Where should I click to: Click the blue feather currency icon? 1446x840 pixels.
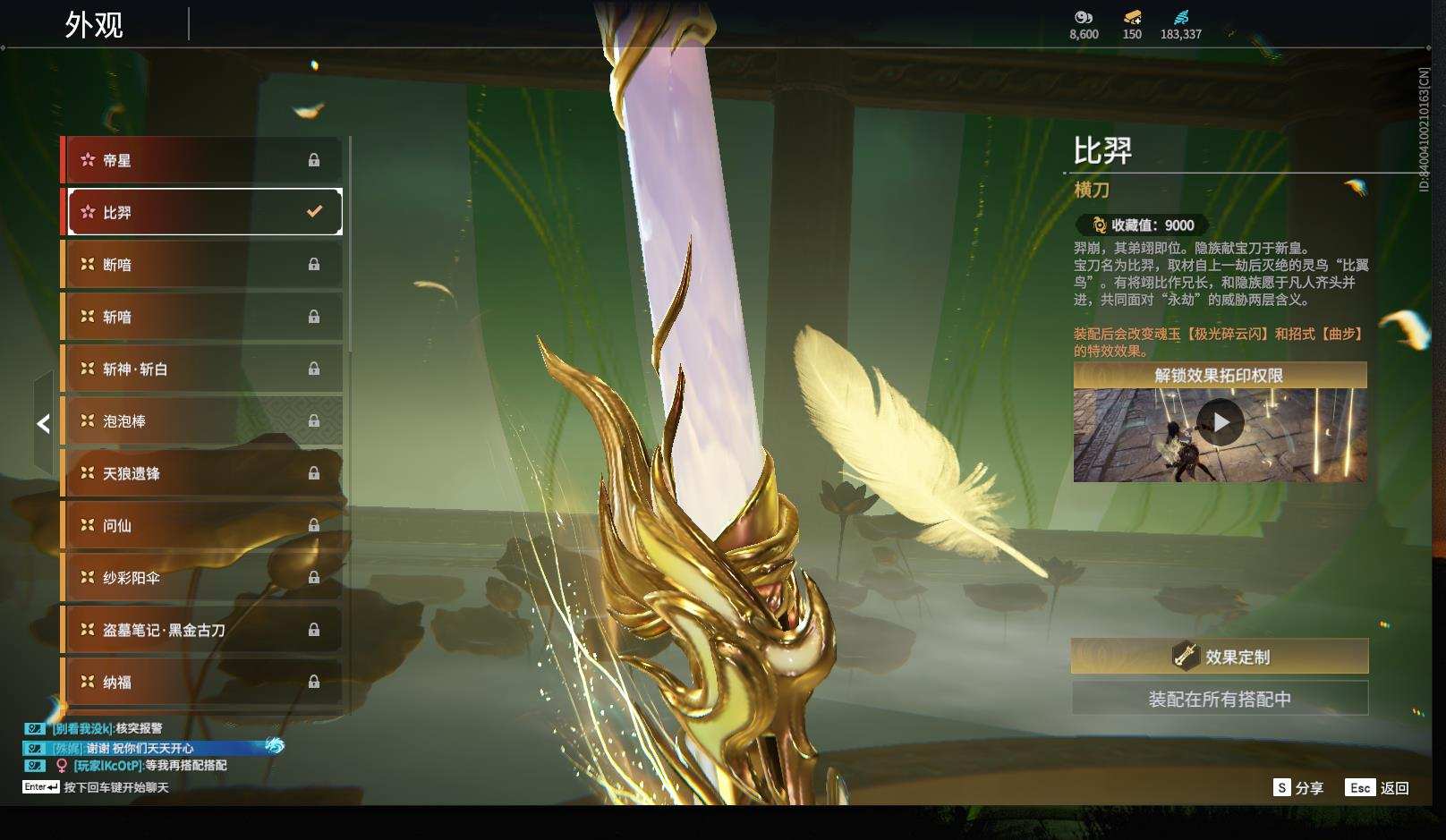[x=1181, y=17]
